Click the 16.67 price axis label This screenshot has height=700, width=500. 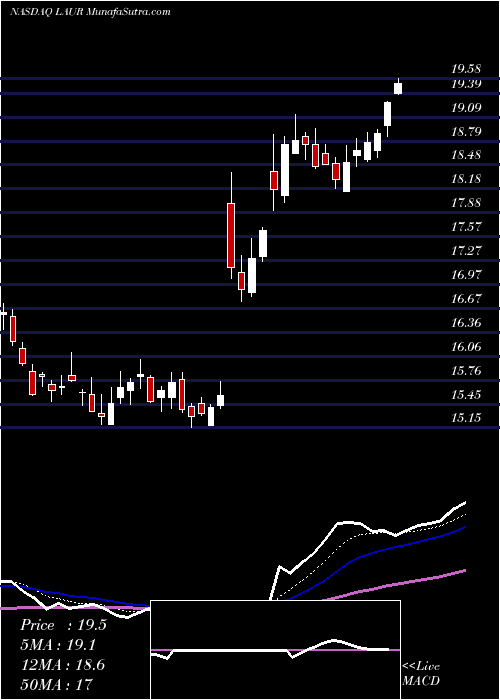coord(465,298)
